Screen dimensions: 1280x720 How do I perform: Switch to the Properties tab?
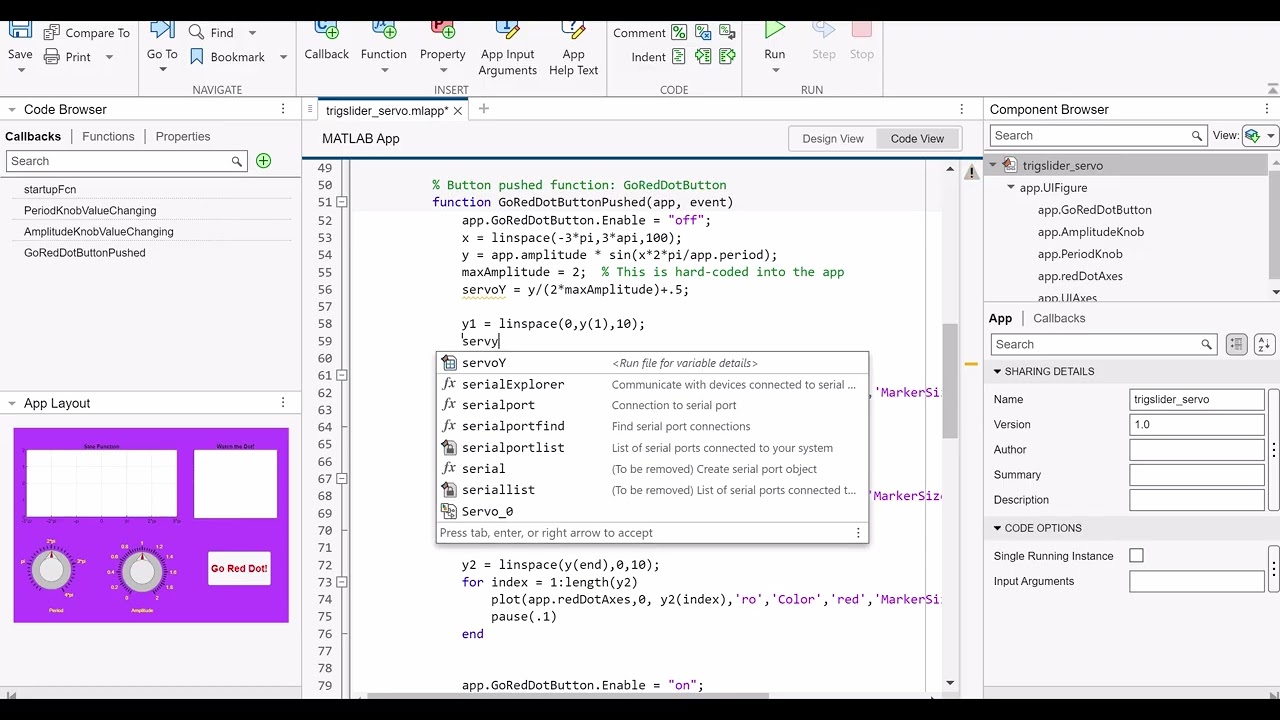(x=183, y=136)
